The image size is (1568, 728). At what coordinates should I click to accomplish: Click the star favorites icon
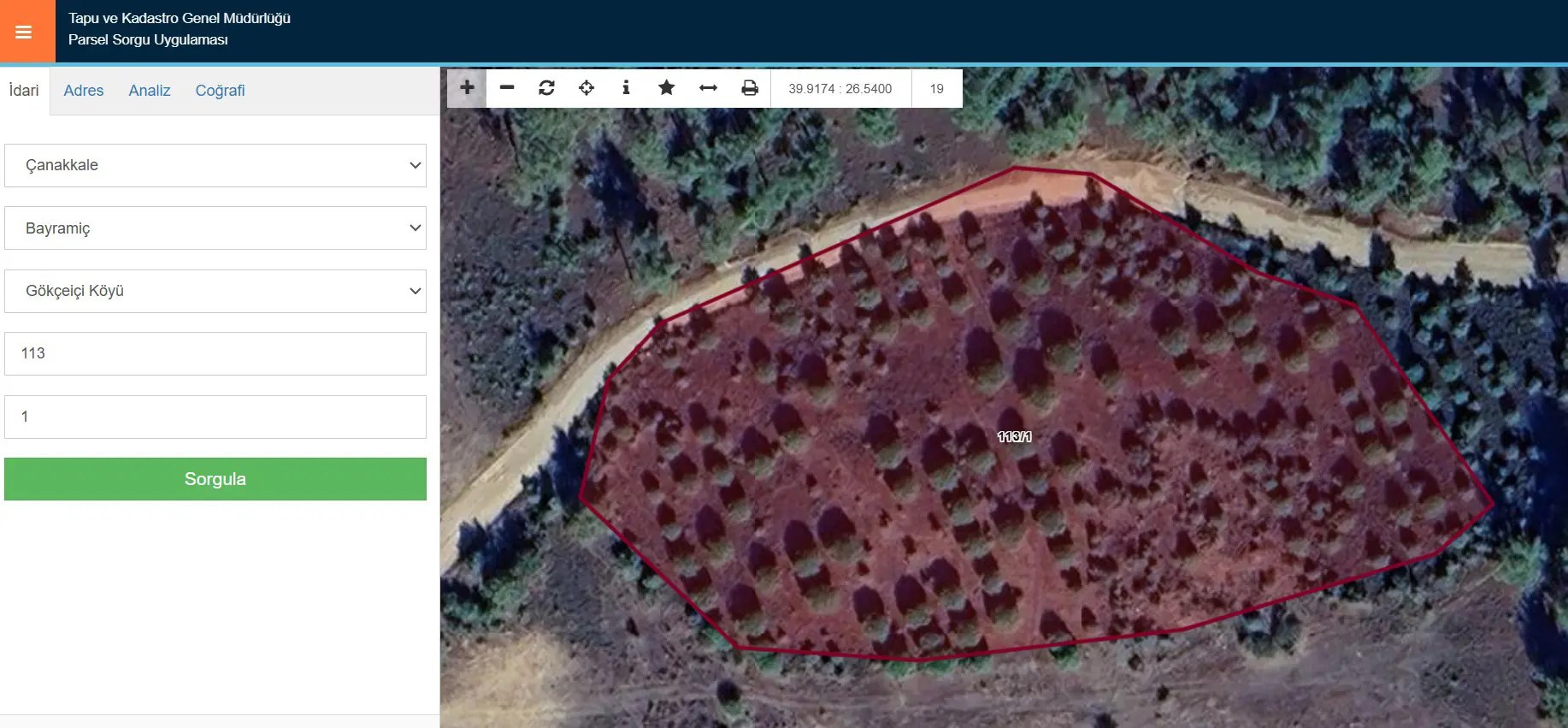667,87
